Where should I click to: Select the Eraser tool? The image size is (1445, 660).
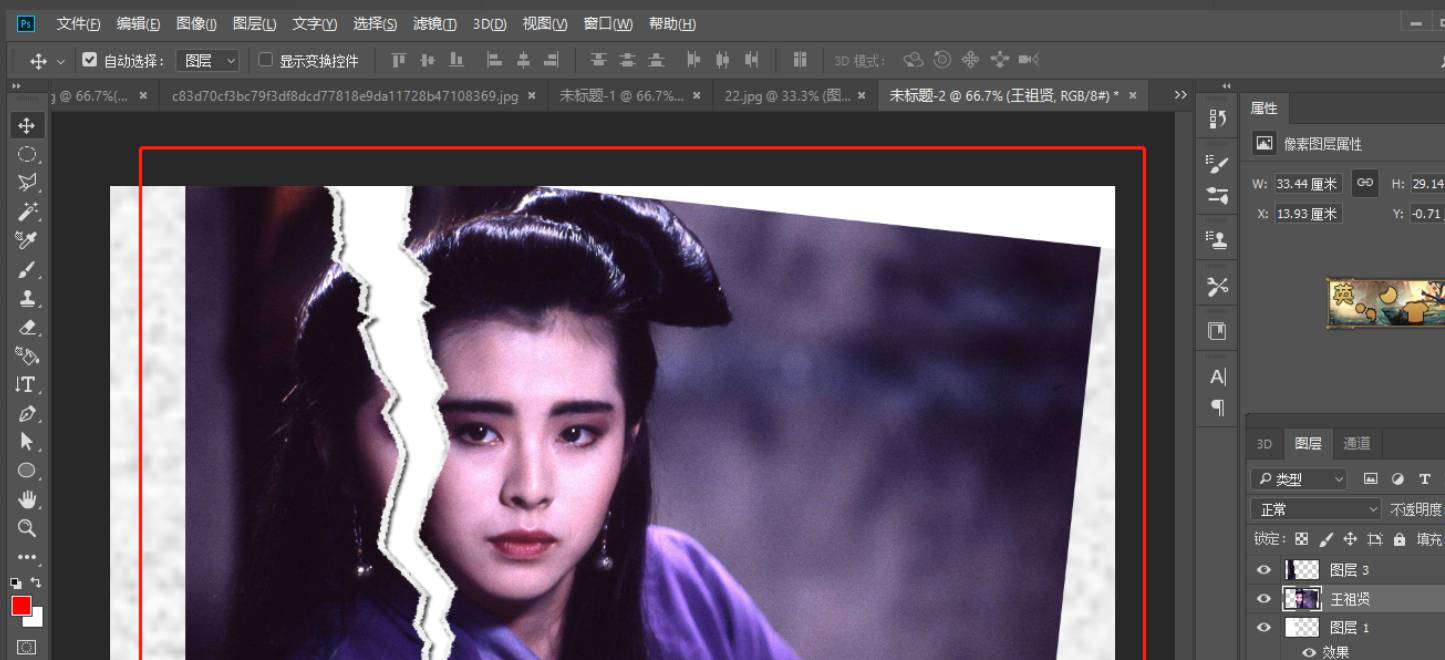[x=27, y=327]
